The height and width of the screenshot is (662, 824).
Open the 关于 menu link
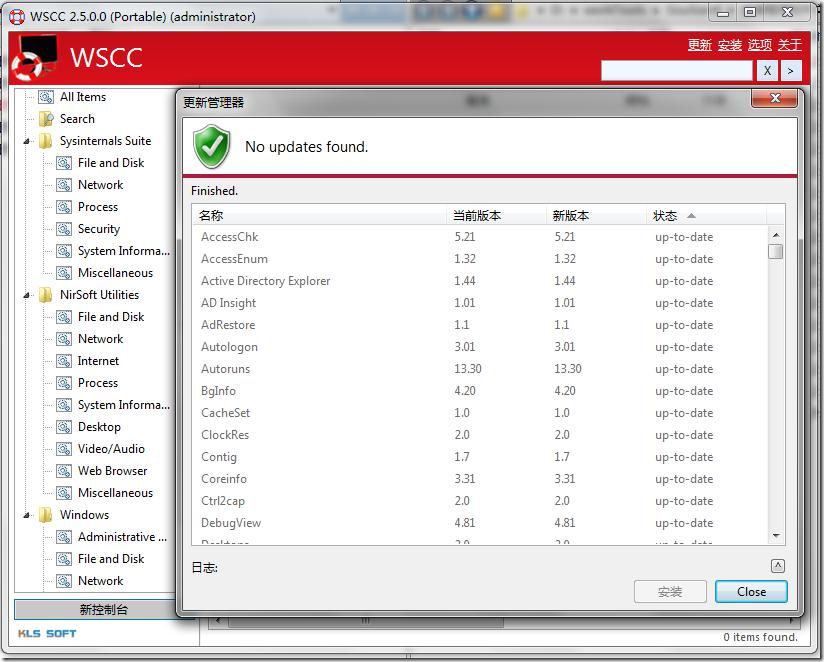tap(789, 45)
